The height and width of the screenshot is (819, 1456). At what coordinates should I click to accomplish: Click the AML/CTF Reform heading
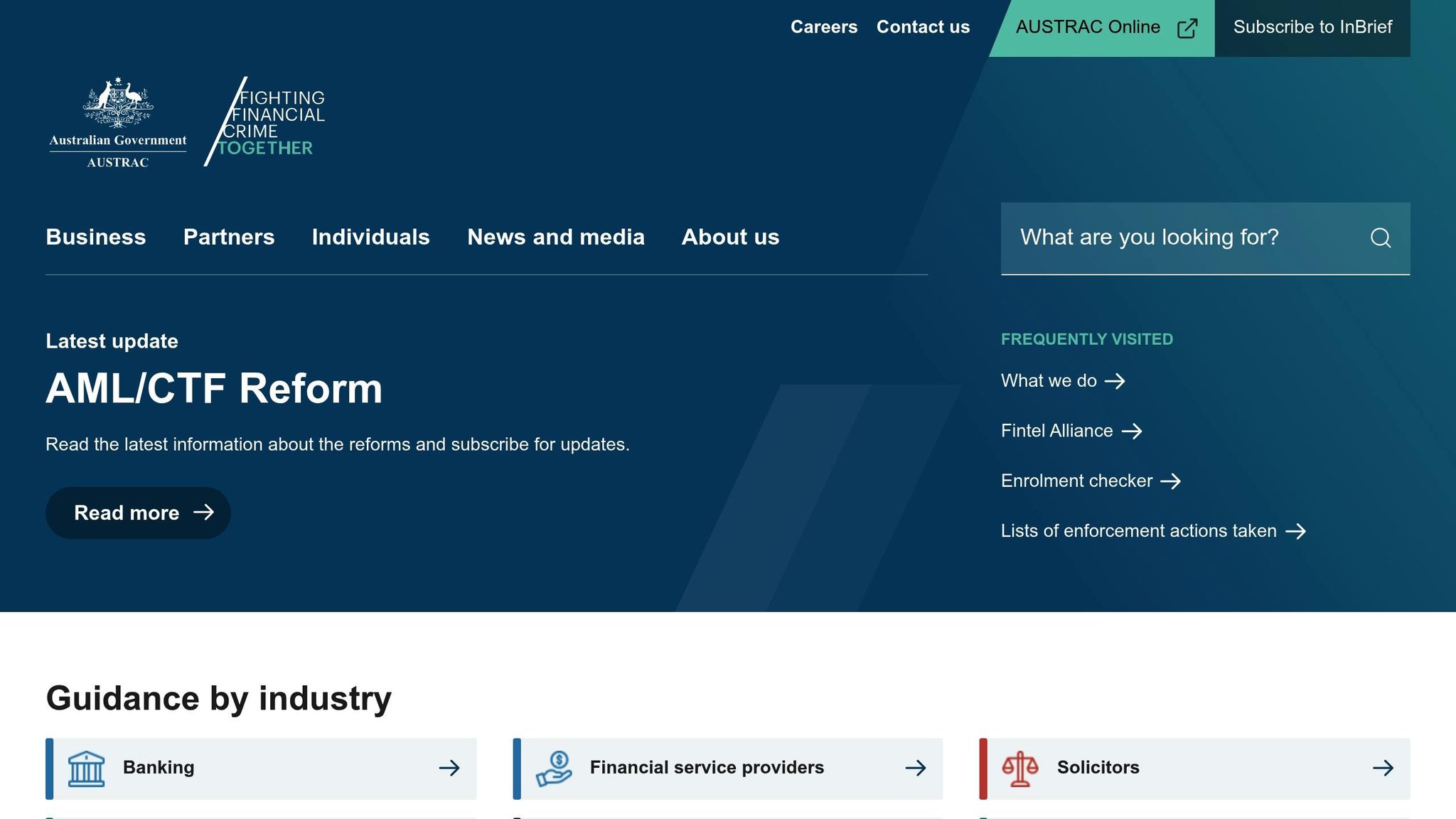pos(214,389)
